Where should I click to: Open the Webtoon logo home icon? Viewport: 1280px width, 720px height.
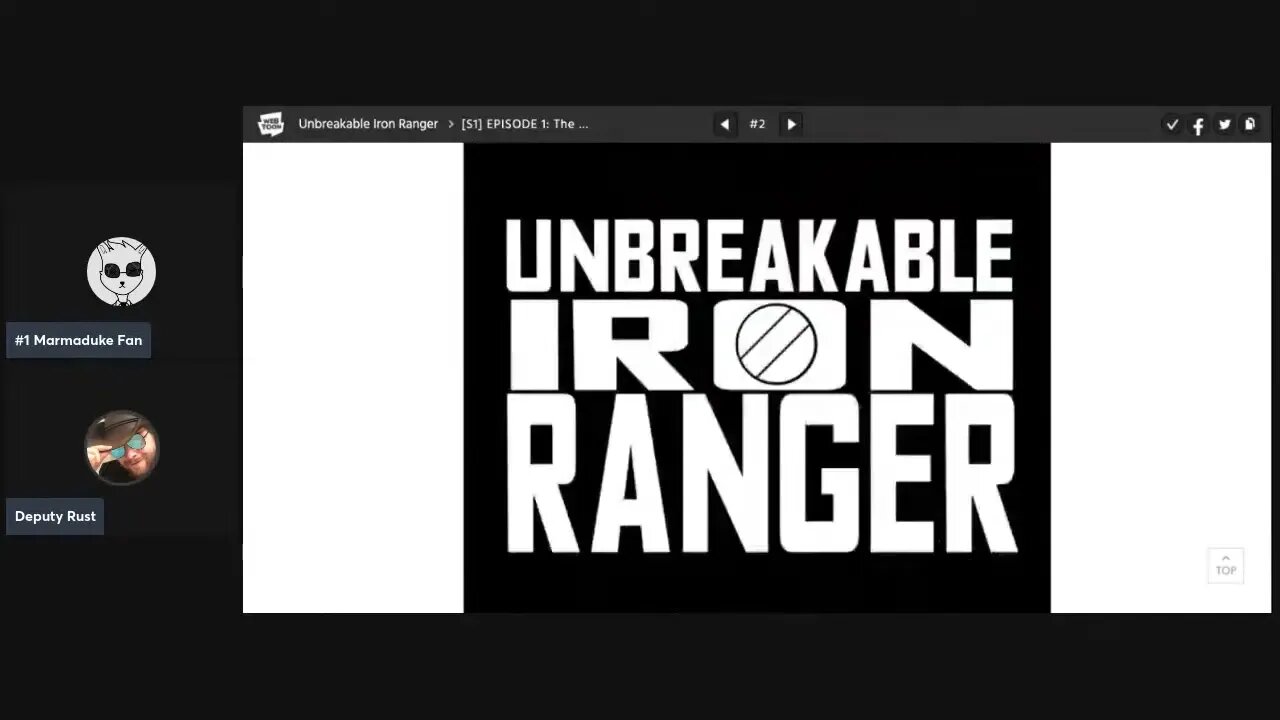(x=271, y=124)
